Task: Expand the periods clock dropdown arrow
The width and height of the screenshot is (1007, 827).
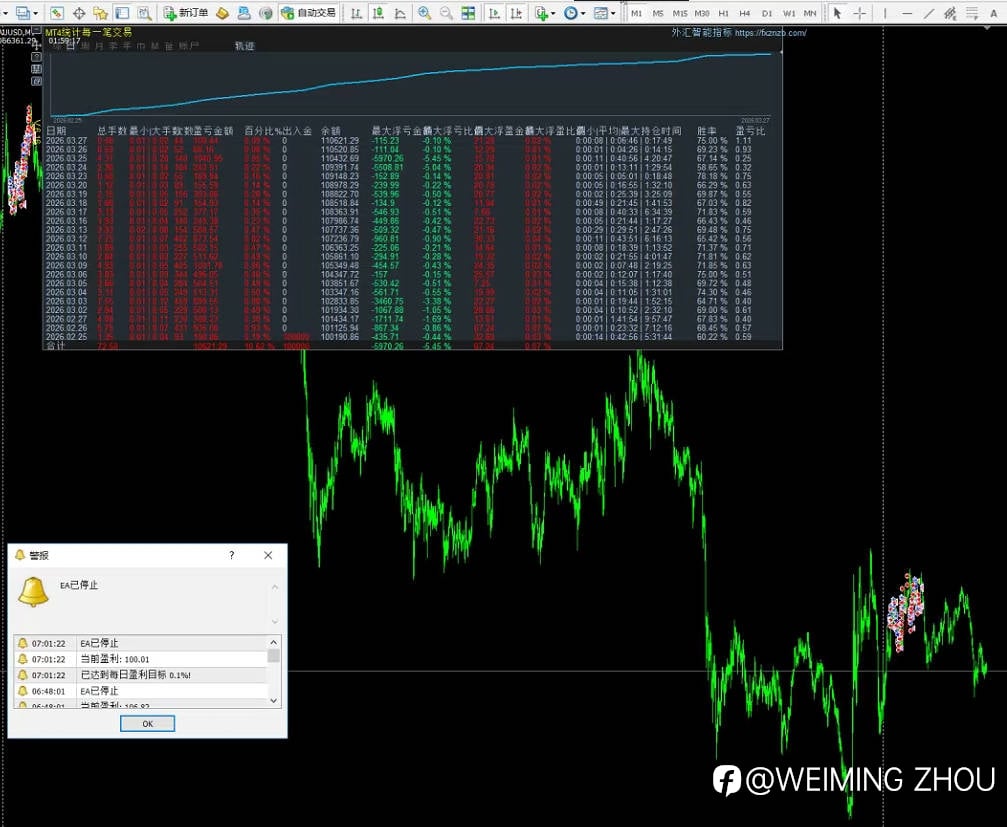Action: [x=582, y=13]
